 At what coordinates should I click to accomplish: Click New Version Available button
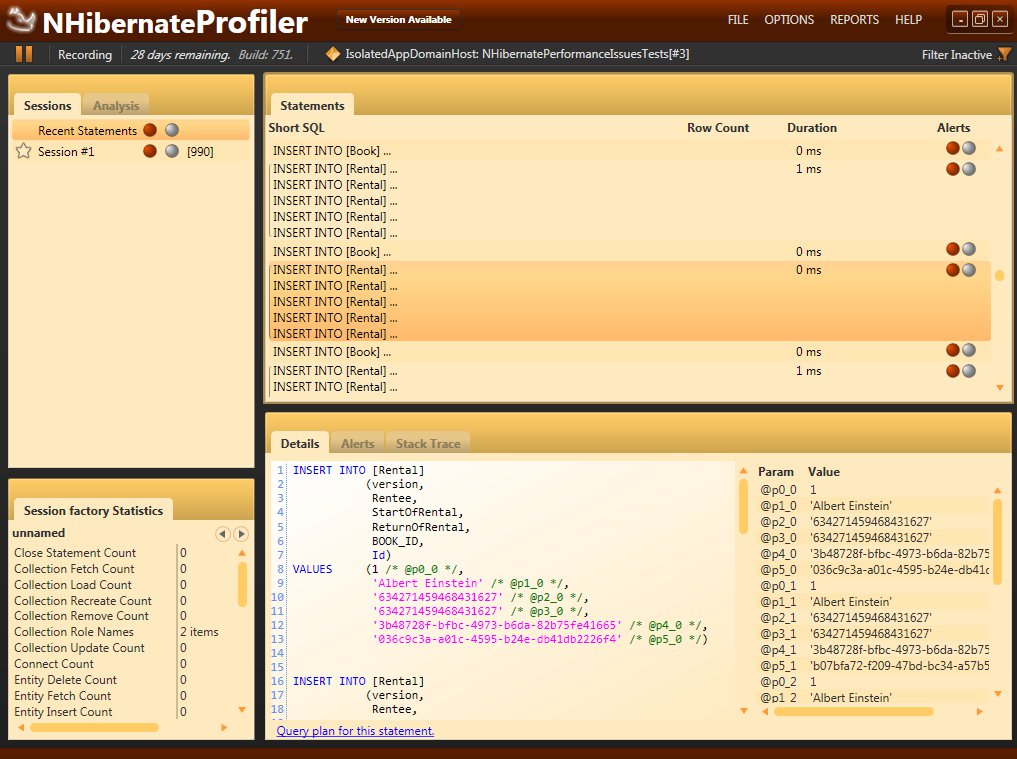coord(398,19)
